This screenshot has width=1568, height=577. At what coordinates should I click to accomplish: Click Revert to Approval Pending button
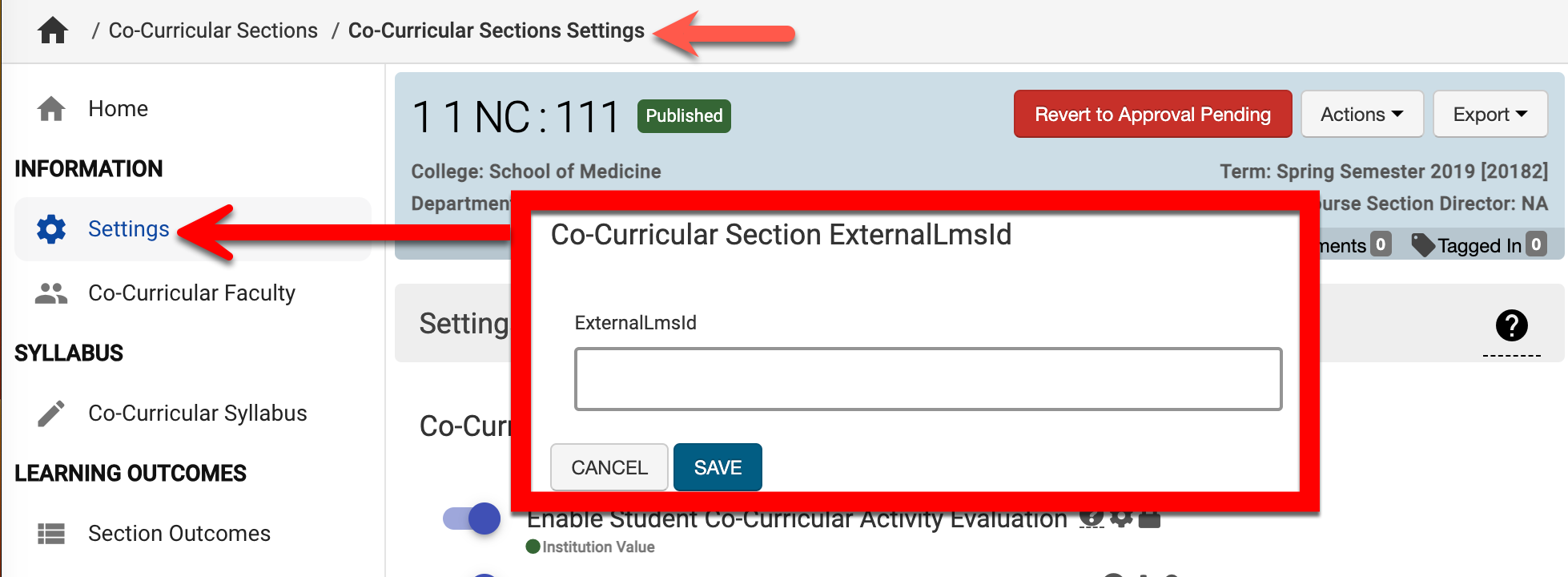click(1152, 115)
